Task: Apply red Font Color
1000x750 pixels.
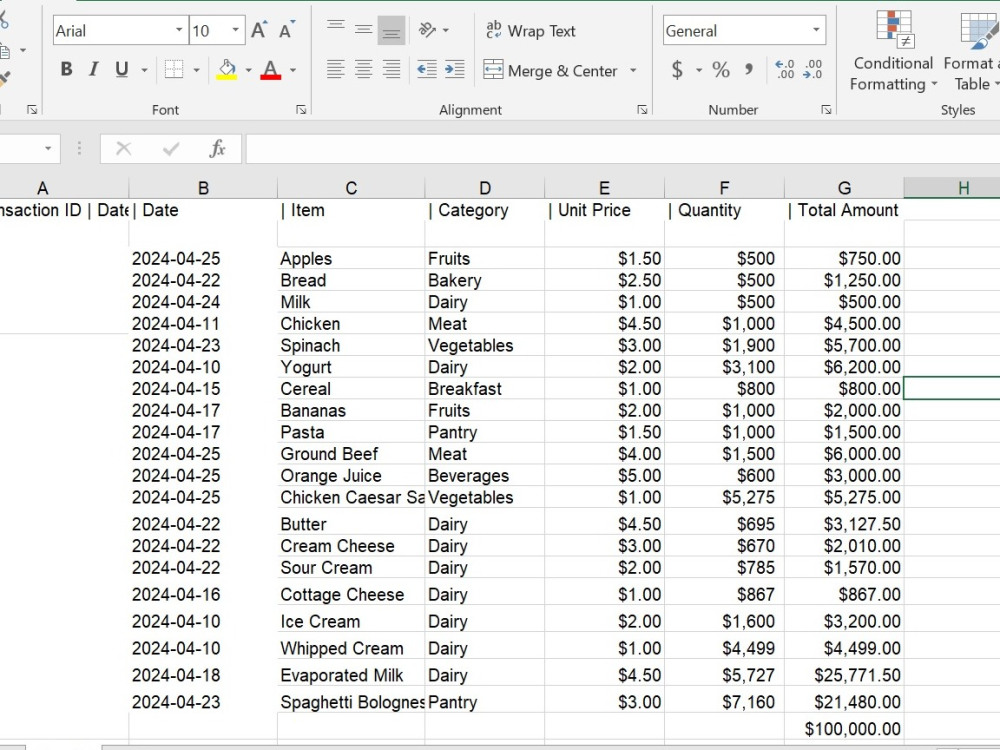Action: point(270,69)
